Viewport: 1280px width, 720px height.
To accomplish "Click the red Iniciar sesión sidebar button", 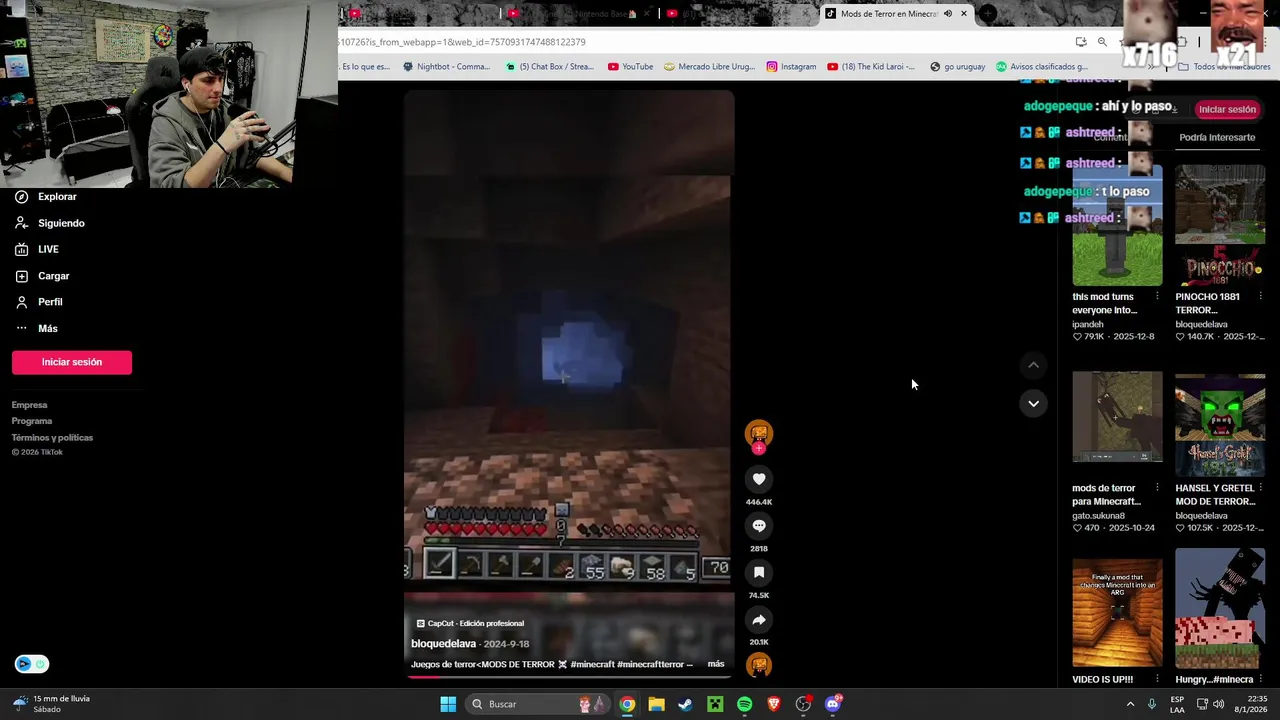I will tap(72, 362).
